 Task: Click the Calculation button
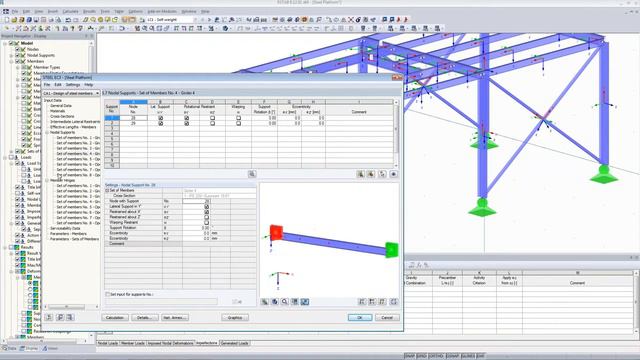click(x=115, y=318)
